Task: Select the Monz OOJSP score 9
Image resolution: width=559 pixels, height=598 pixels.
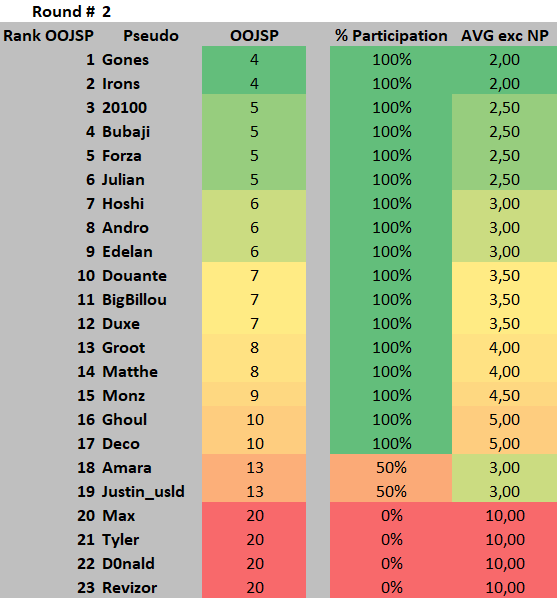Action: click(x=254, y=396)
